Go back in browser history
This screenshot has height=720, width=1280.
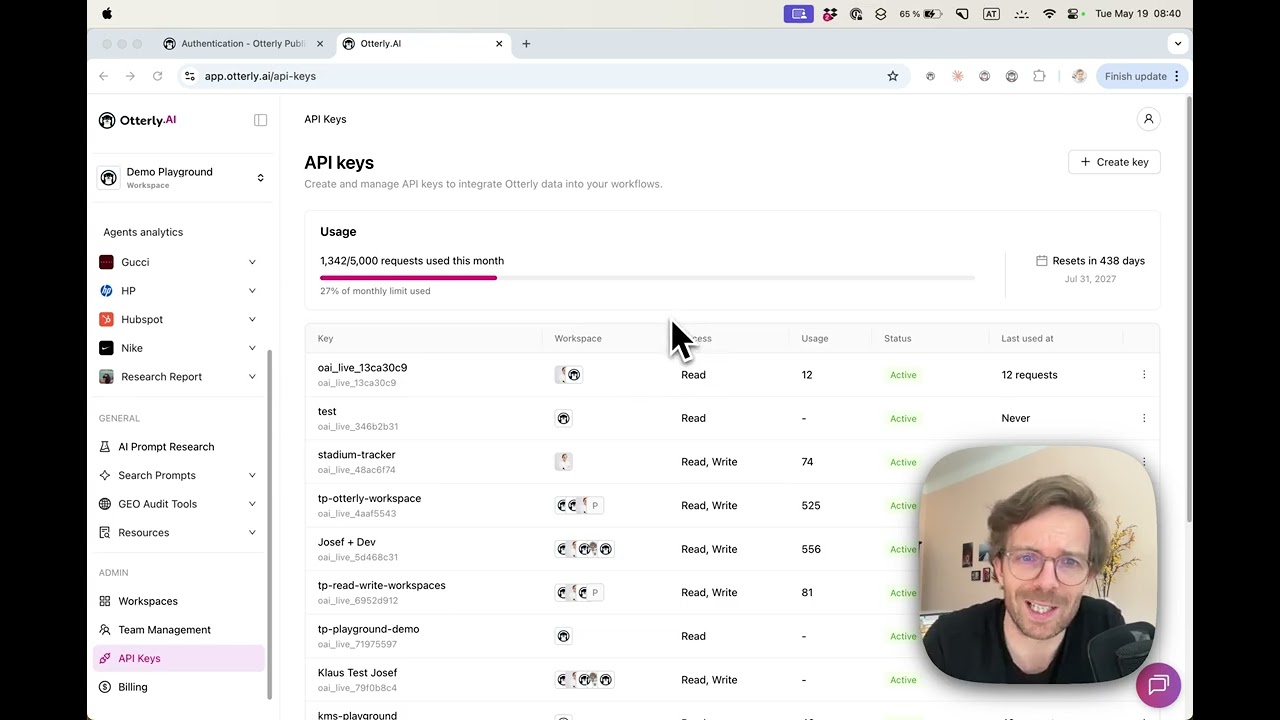103,76
